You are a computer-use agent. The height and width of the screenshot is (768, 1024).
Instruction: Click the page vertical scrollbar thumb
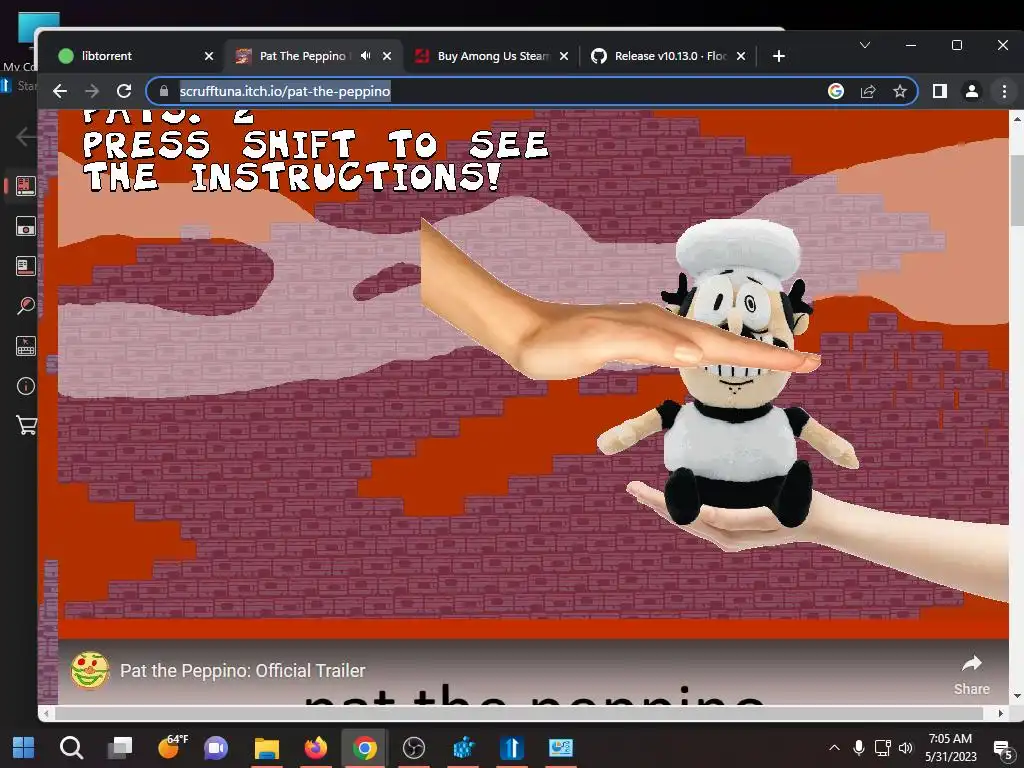(1016, 189)
